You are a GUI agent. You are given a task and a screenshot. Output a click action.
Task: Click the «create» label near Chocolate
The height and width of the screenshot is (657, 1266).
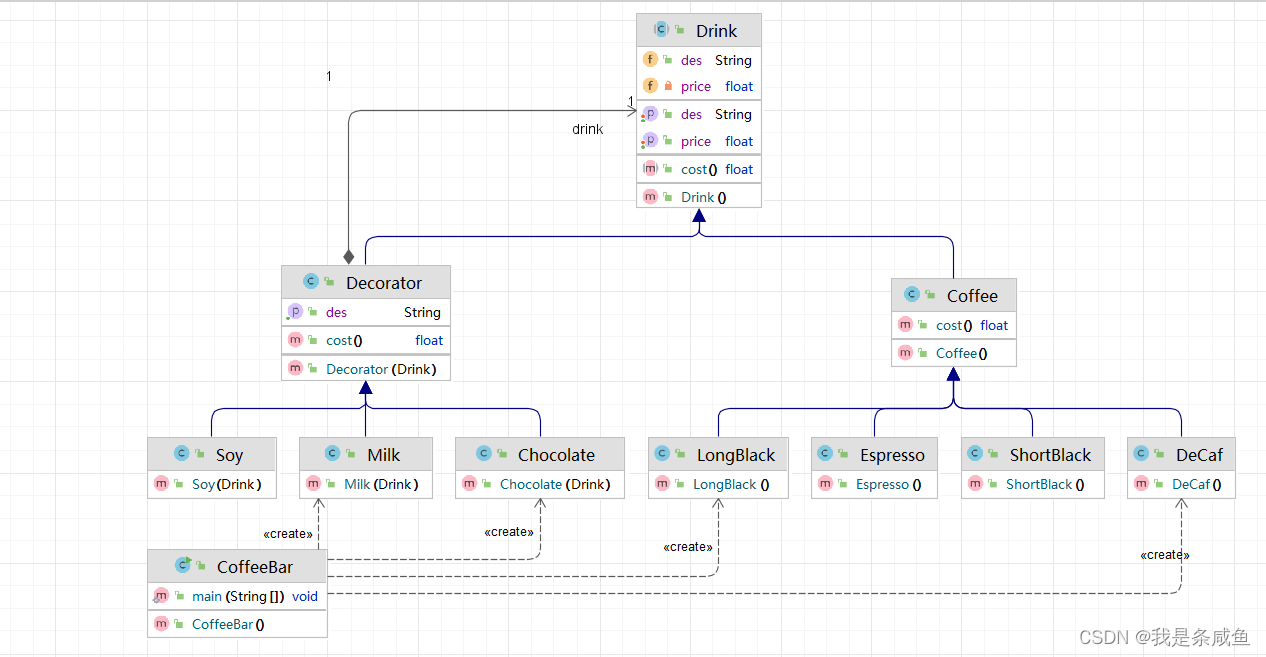pos(509,532)
